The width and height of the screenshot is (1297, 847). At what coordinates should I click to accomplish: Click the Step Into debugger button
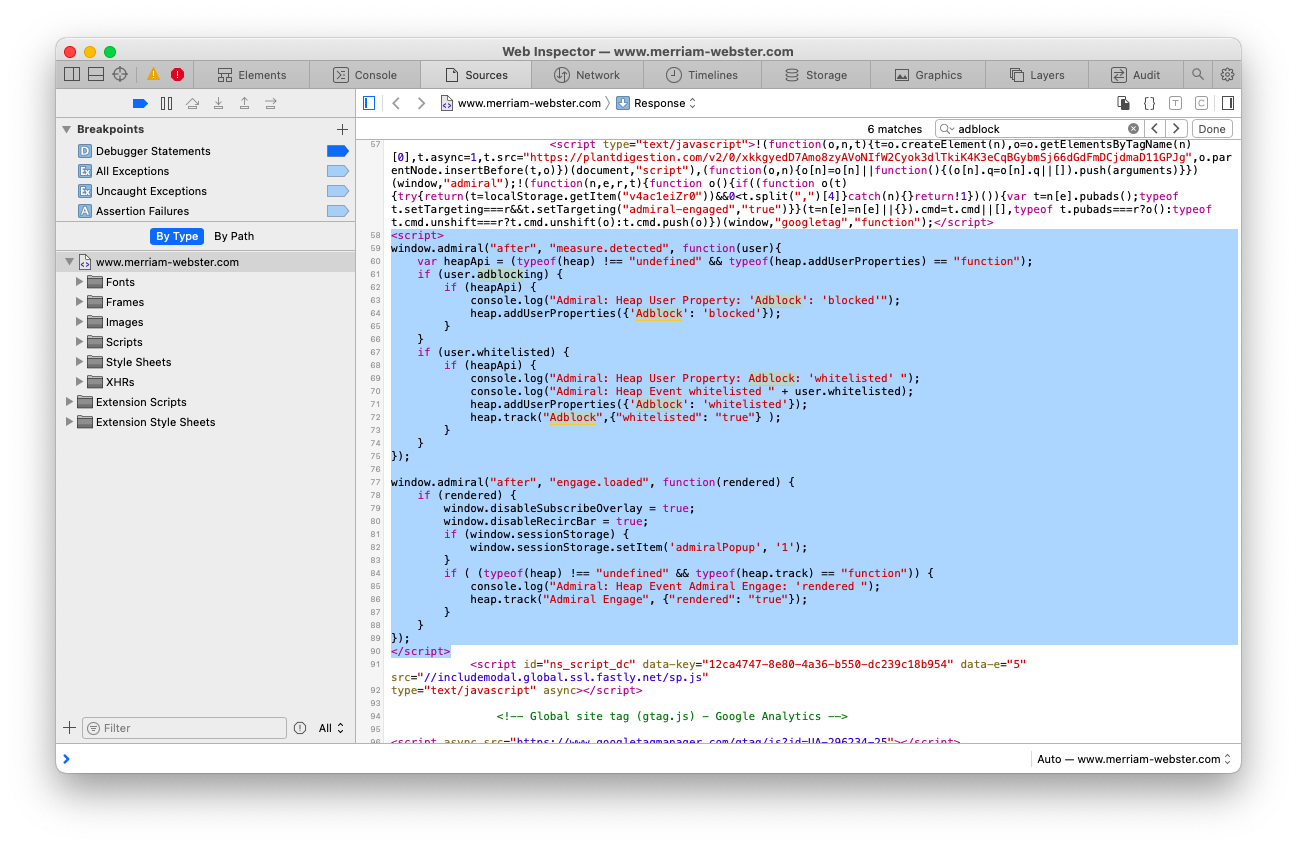(x=218, y=103)
